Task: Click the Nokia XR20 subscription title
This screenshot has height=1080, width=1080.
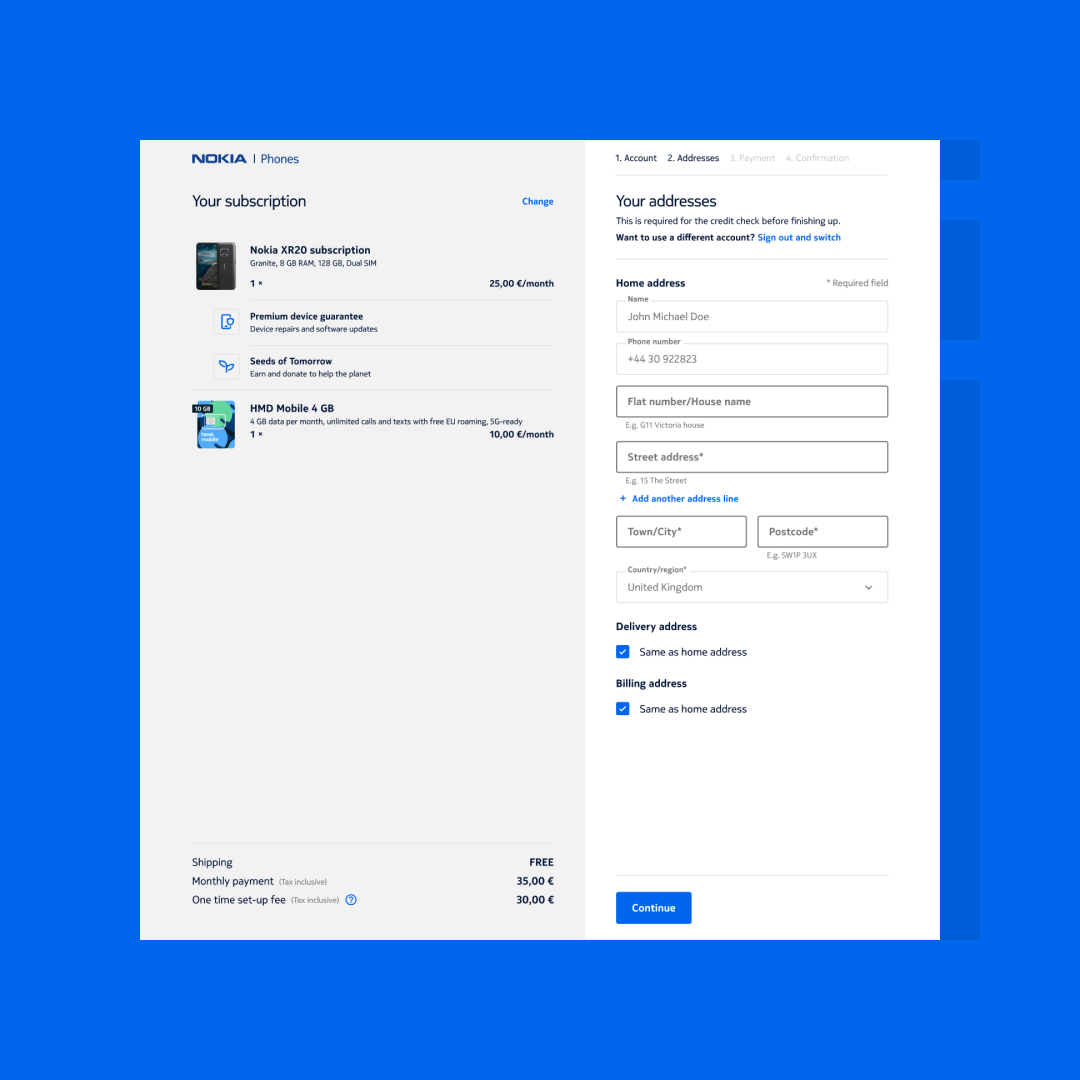Action: pos(310,250)
